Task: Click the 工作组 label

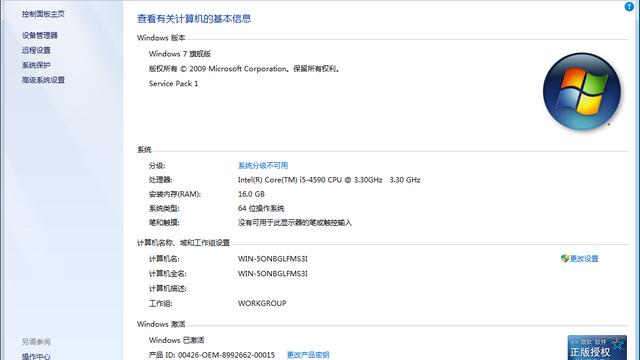Action: coord(160,303)
